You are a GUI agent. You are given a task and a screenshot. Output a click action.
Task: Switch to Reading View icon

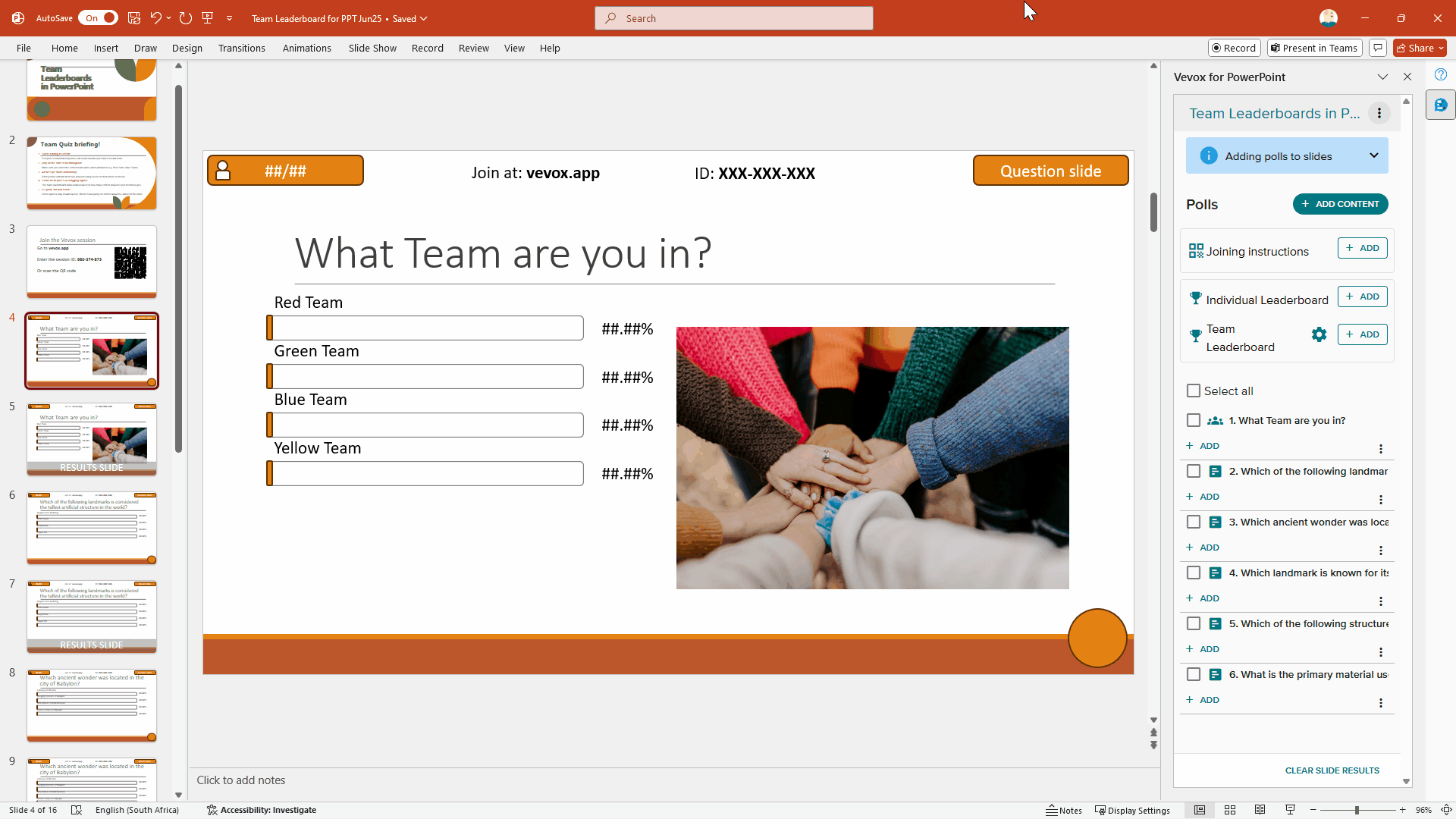point(1260,810)
